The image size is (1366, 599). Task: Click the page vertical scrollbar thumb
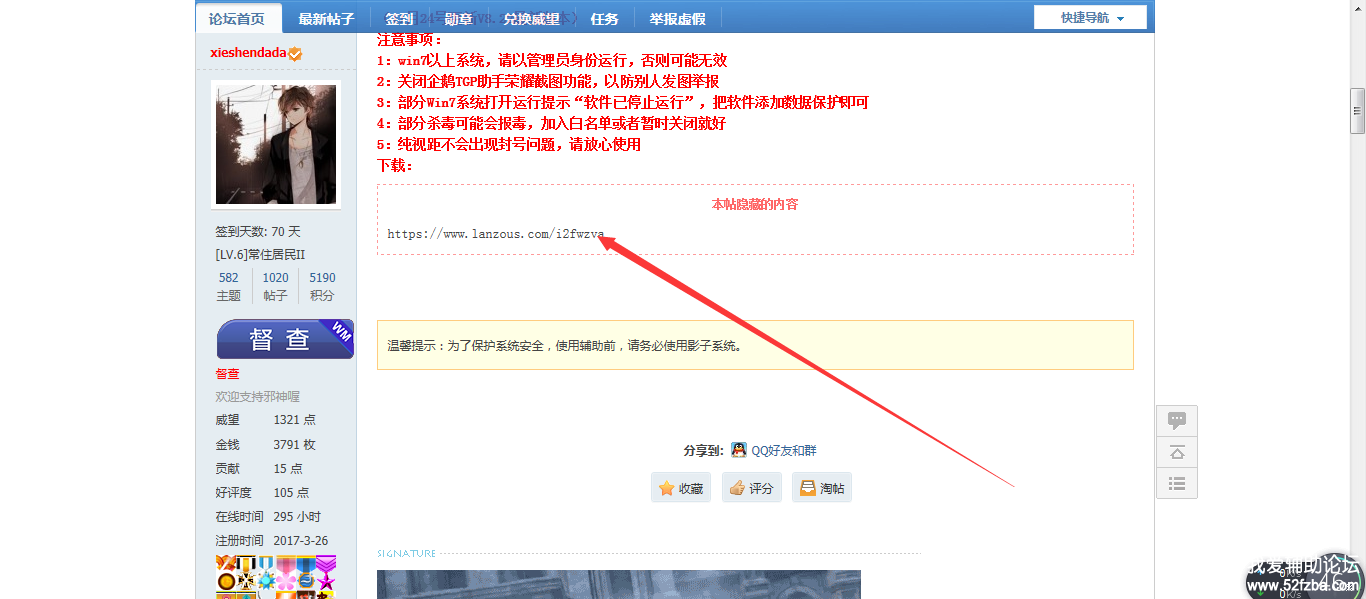pyautogui.click(x=1357, y=110)
